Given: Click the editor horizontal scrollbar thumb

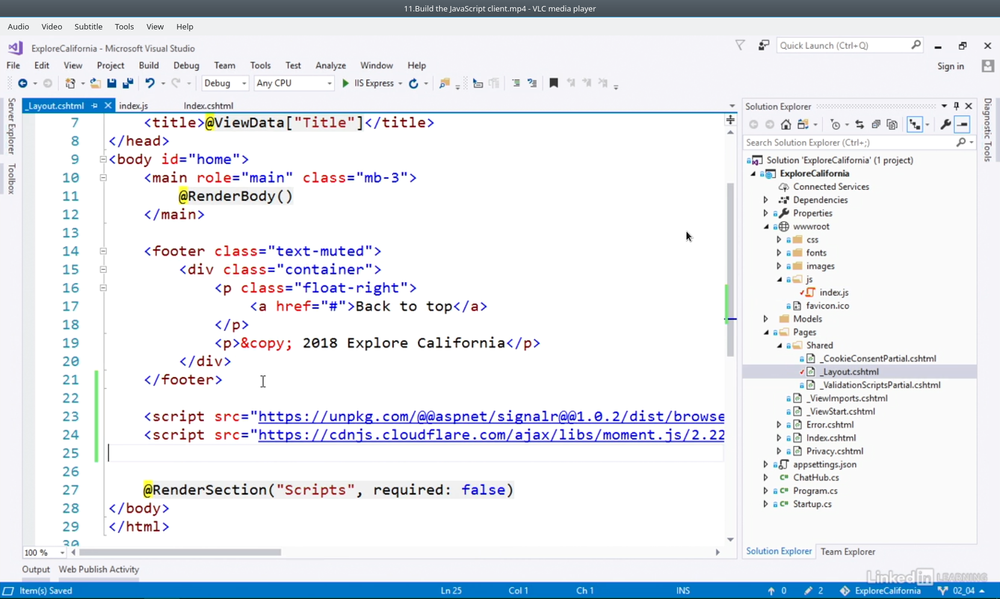Looking at the screenshot, I should tap(180, 552).
